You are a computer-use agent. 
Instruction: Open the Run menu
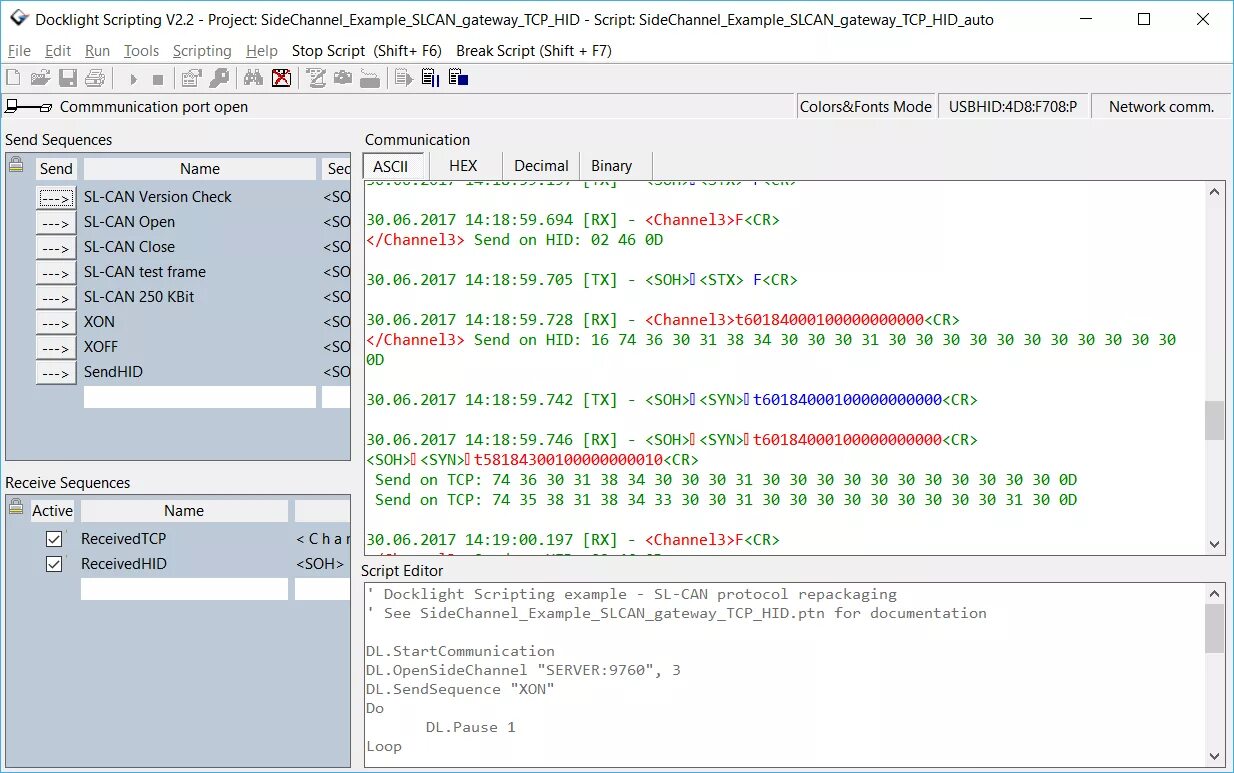(97, 51)
